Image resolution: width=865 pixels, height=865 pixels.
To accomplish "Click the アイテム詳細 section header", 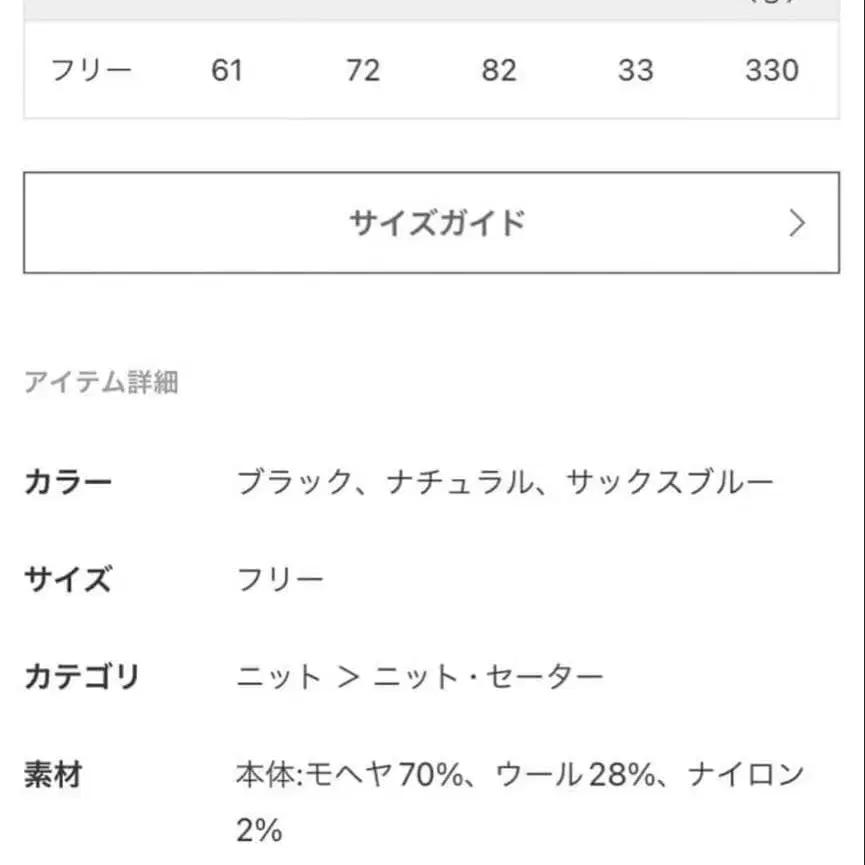I will 104,381.
